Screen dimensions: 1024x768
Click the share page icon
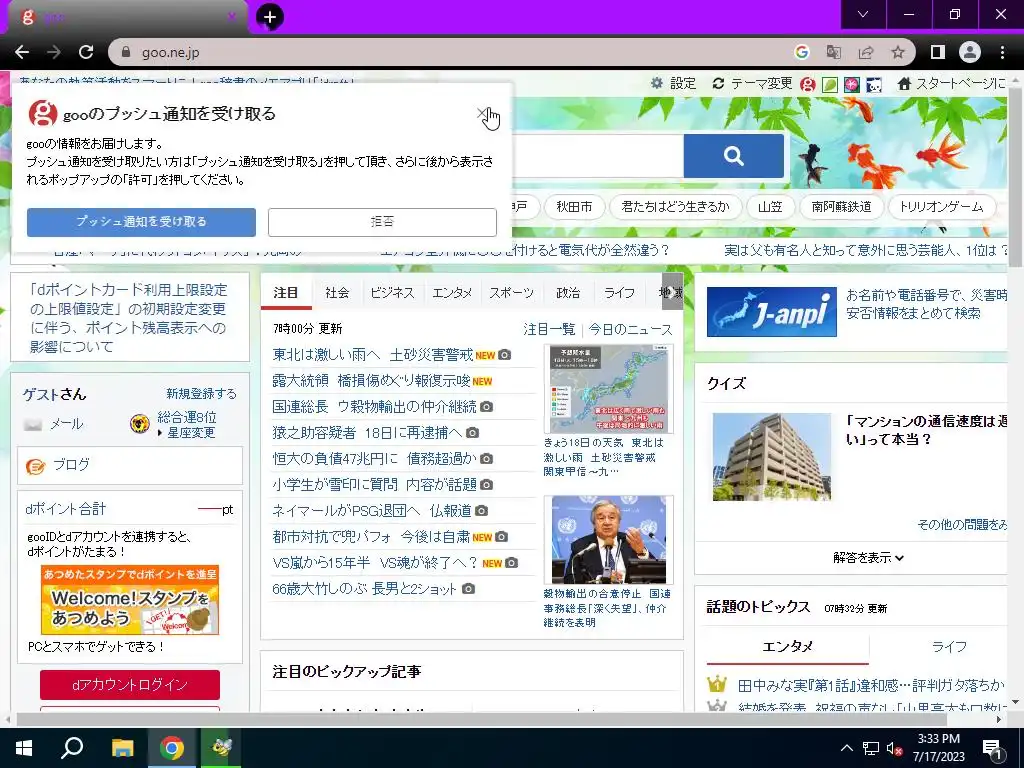(x=866, y=52)
